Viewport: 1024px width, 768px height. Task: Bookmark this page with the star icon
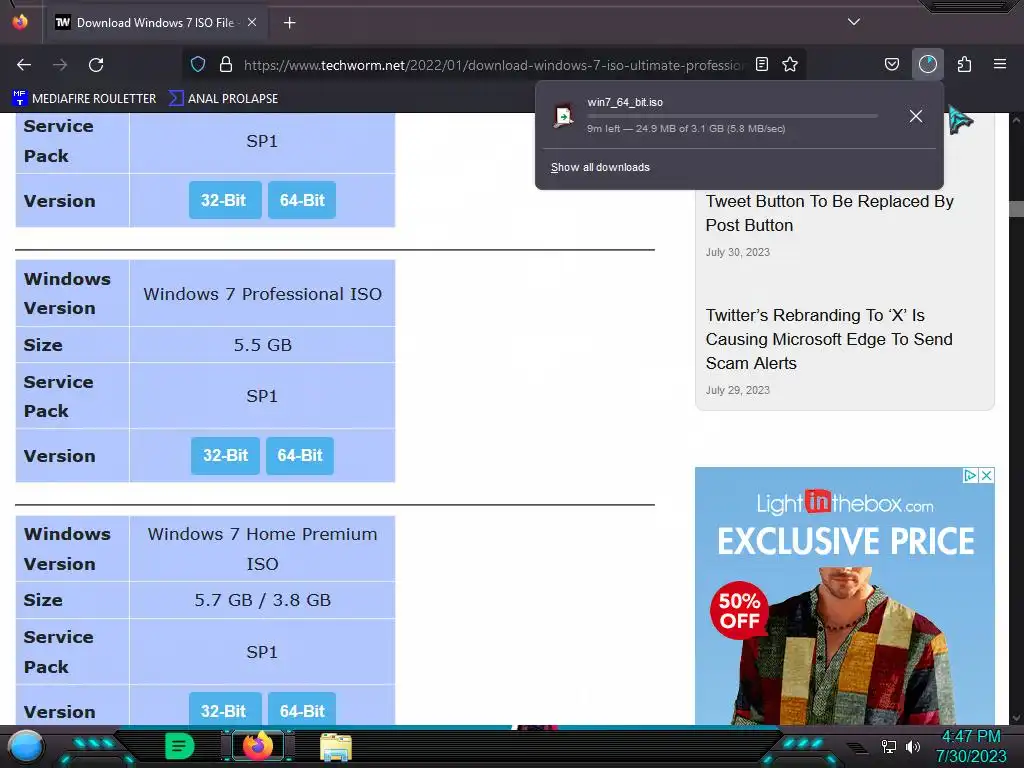790,64
